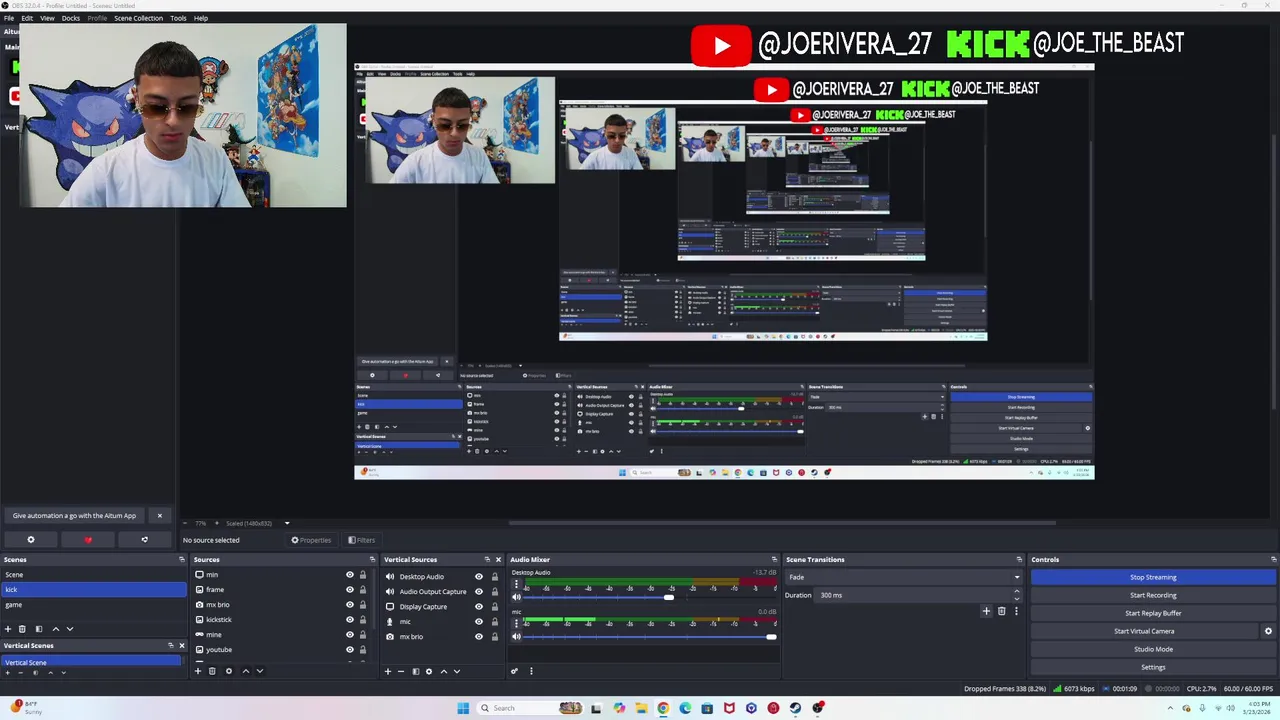1280x720 pixels.
Task: Close the Vertical Scenes dock
Action: click(x=181, y=645)
